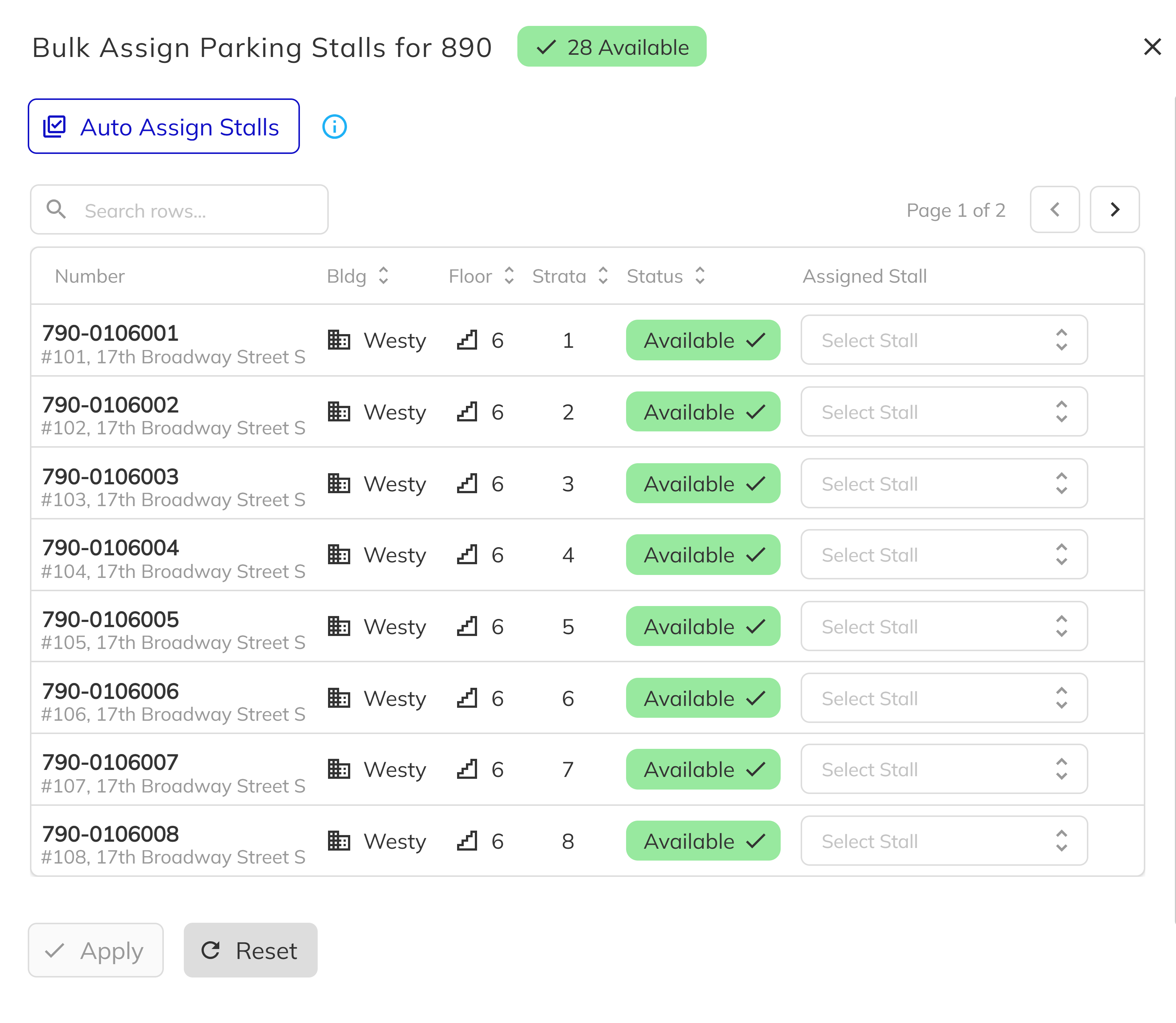Click the checkmark icon on the Apply button

click(55, 950)
